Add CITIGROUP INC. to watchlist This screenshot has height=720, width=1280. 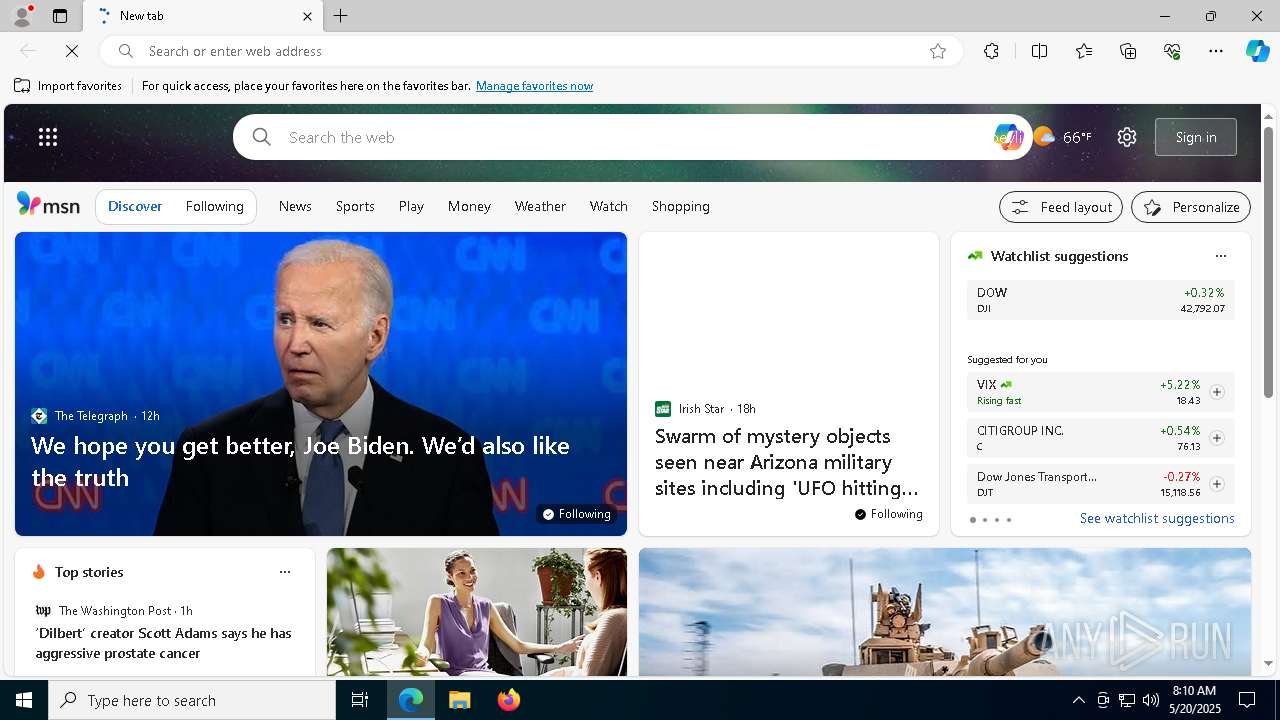[1217, 438]
